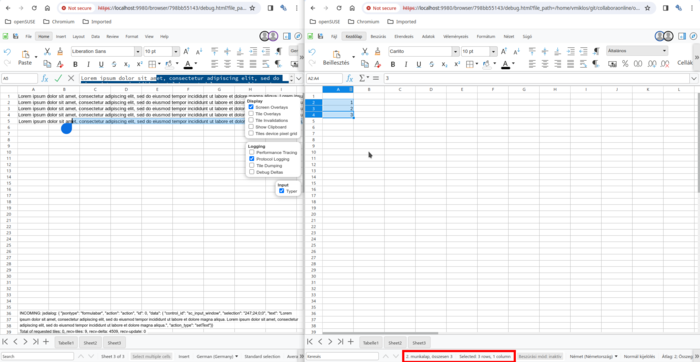Viewport: 700px width, 362px height.
Task: Cancel formula input with X icon
Action: coord(71,78)
